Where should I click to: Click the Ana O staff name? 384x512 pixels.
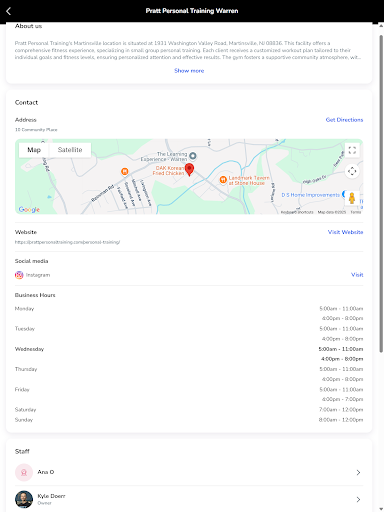coord(46,472)
